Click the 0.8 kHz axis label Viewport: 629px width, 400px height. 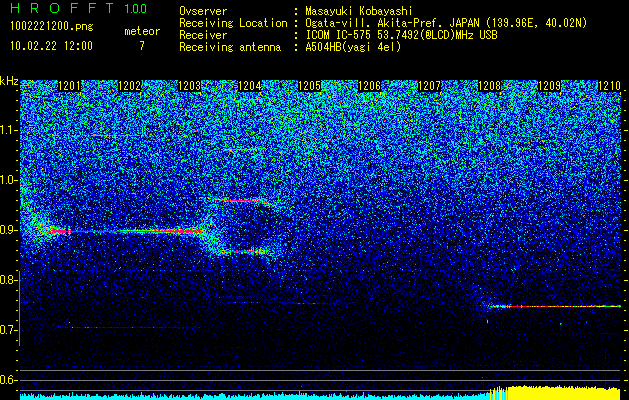[x=9, y=280]
